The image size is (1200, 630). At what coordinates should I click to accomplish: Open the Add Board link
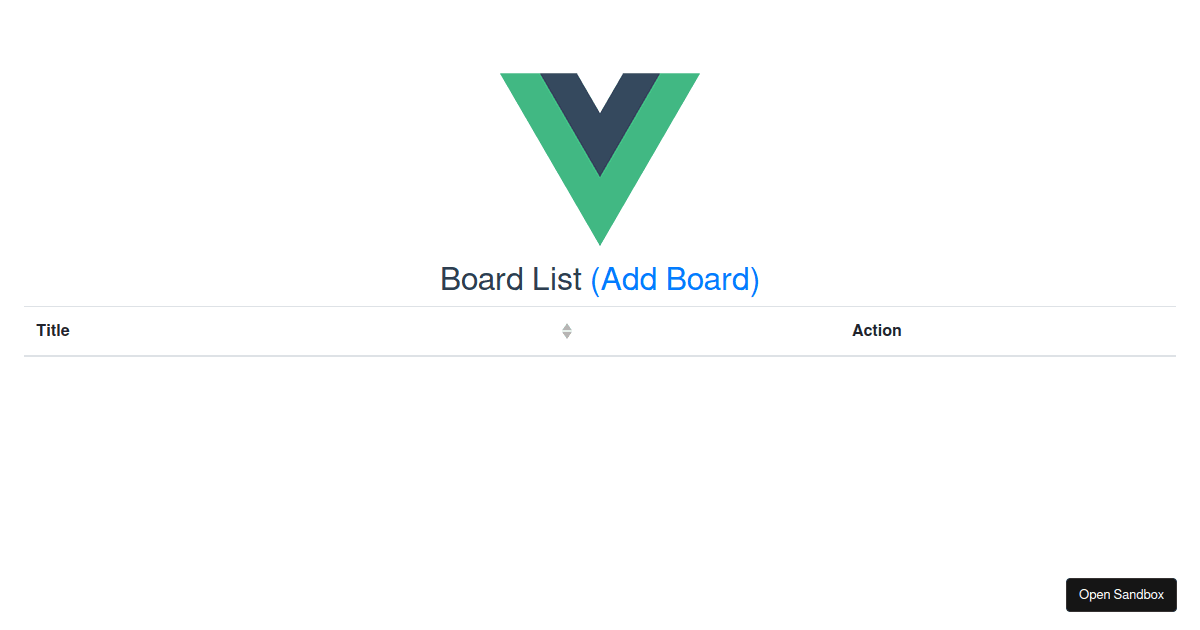[675, 279]
